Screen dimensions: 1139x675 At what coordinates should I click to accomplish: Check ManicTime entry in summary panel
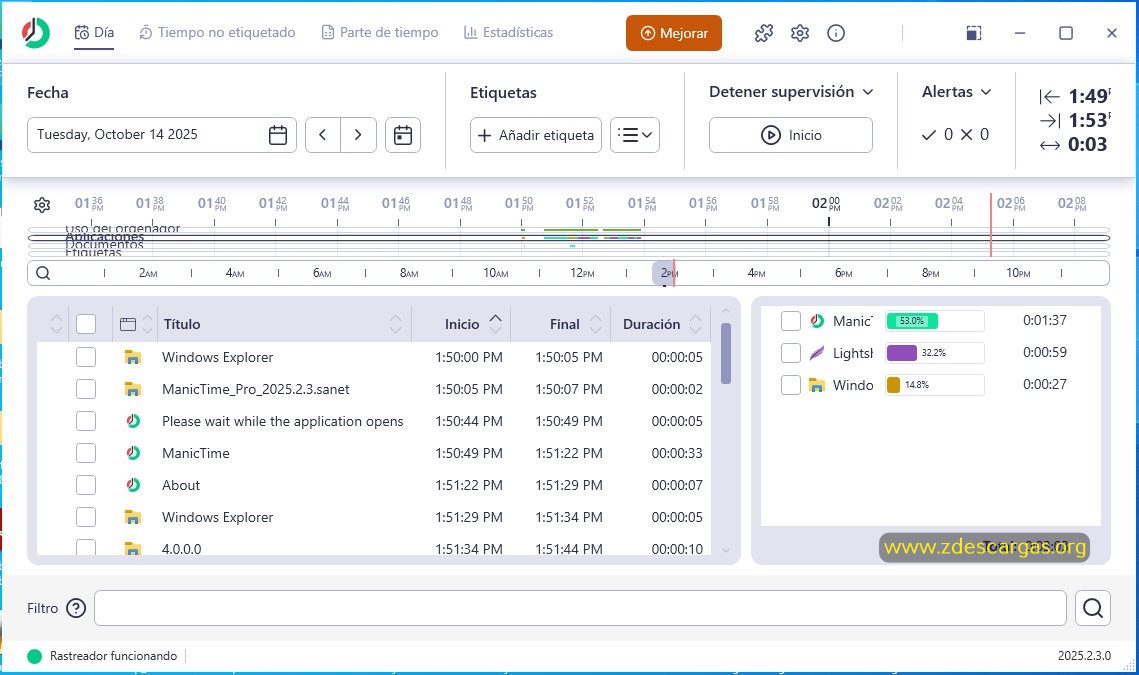790,320
